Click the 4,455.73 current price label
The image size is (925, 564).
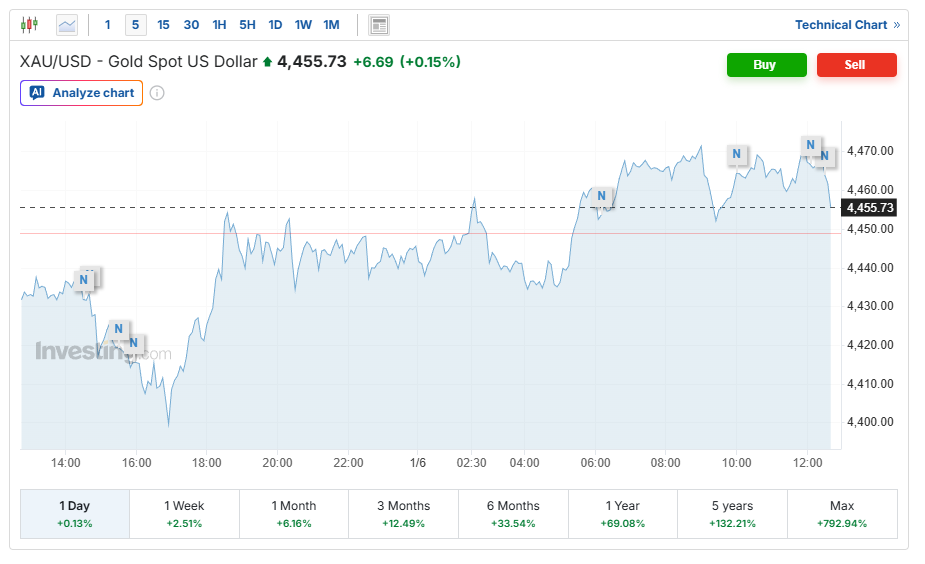pyautogui.click(x=869, y=208)
